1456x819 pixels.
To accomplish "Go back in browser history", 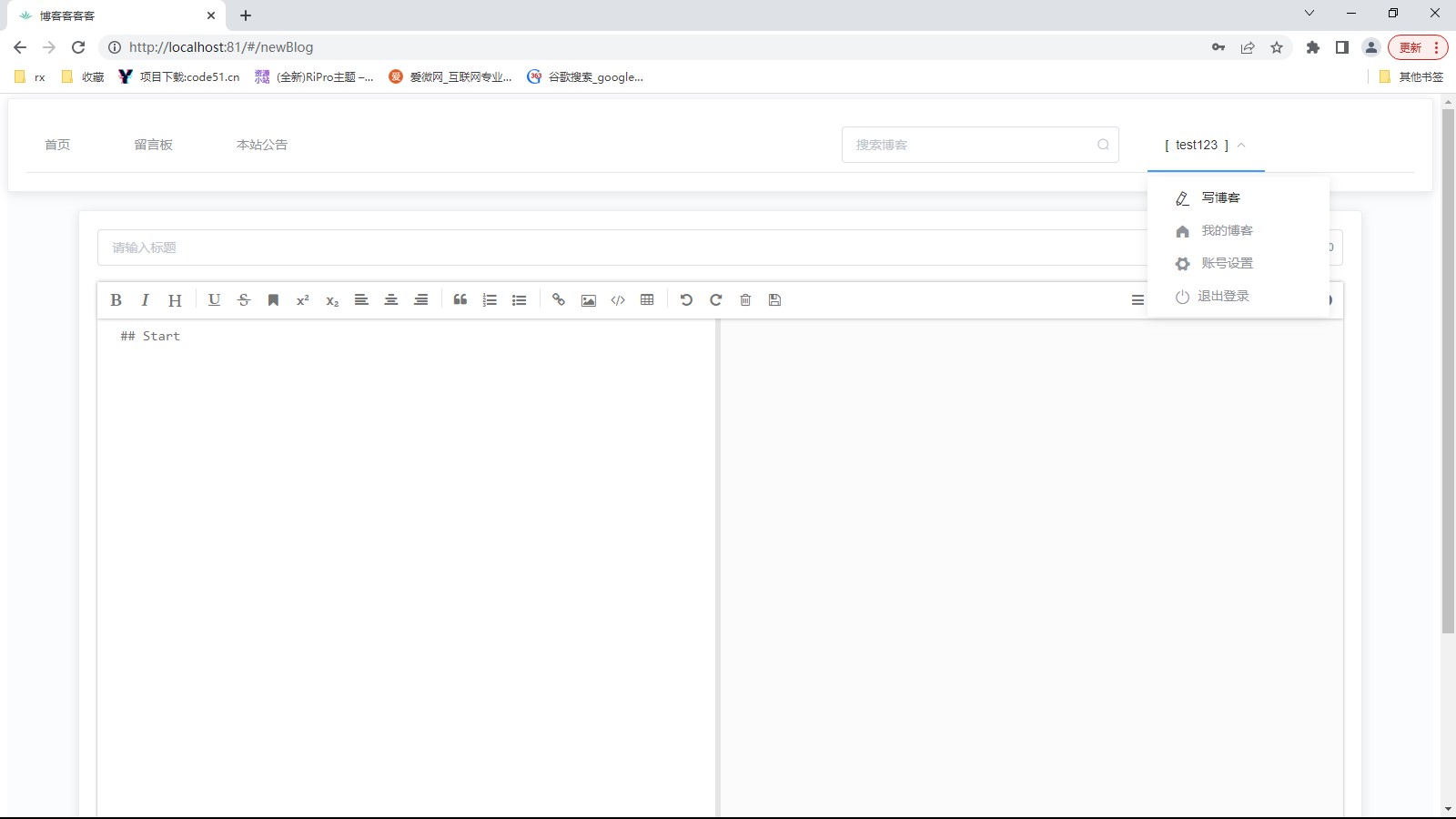I will [x=20, y=47].
